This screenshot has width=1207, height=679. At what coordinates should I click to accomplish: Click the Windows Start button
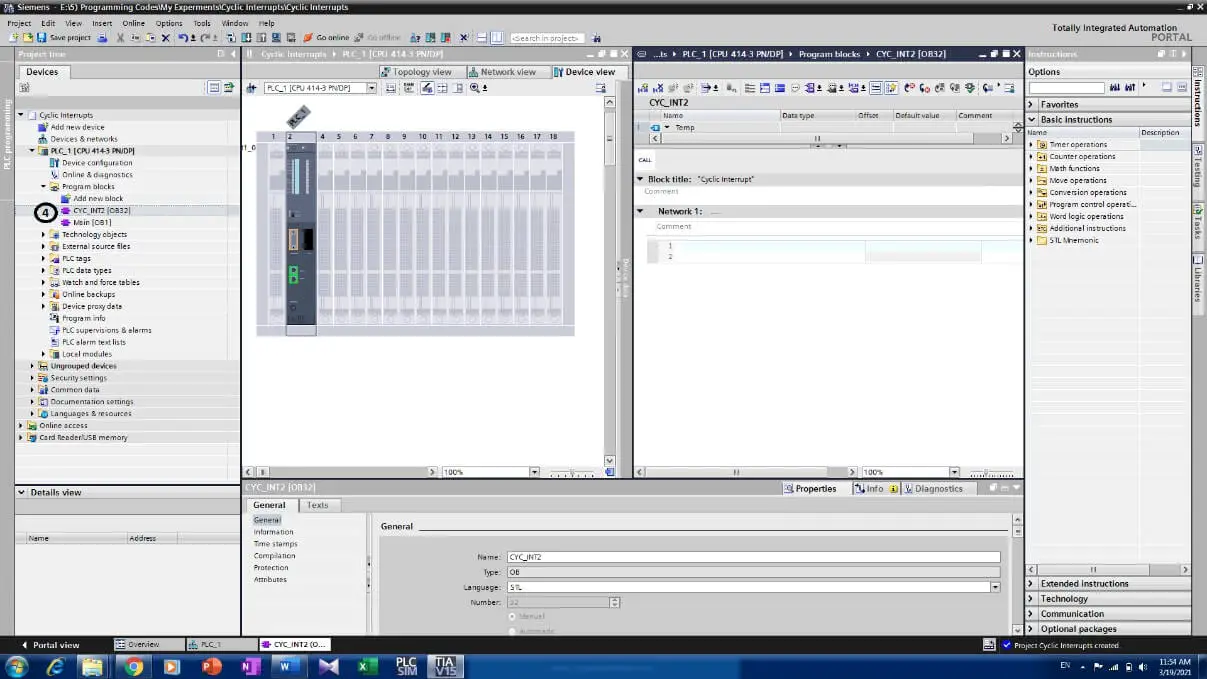[x=17, y=666]
